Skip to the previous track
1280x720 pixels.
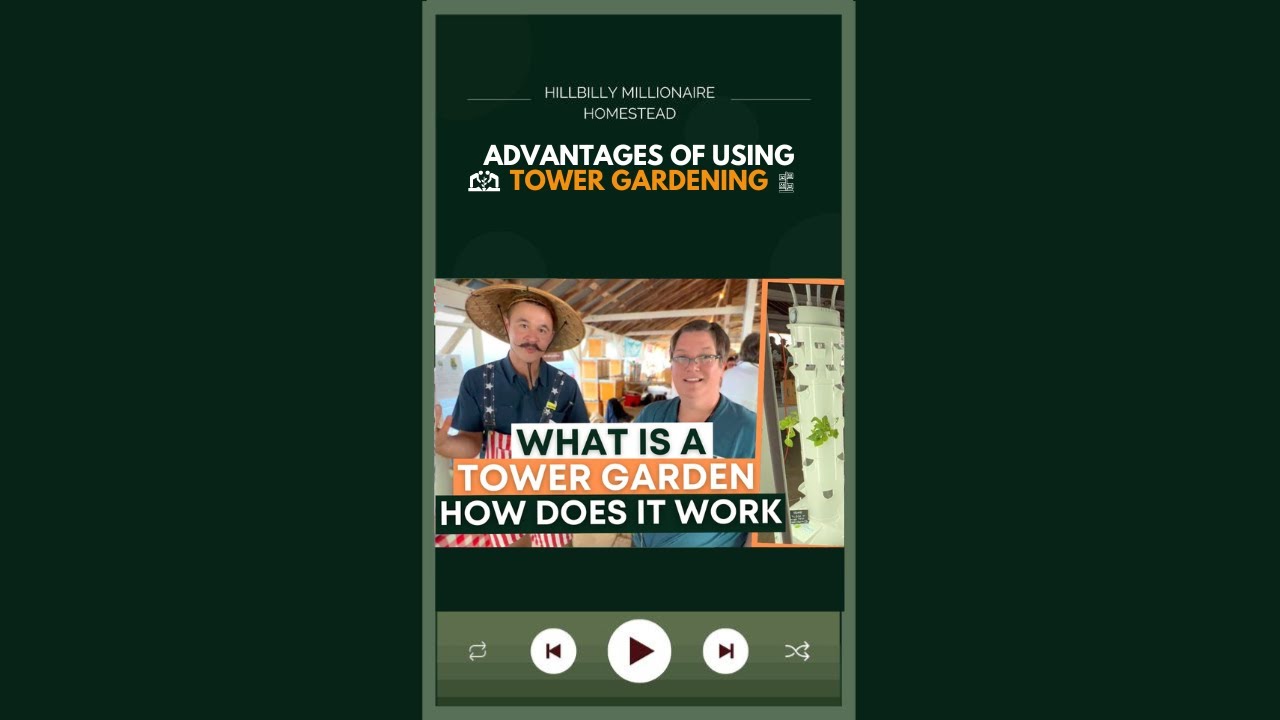[x=553, y=651]
